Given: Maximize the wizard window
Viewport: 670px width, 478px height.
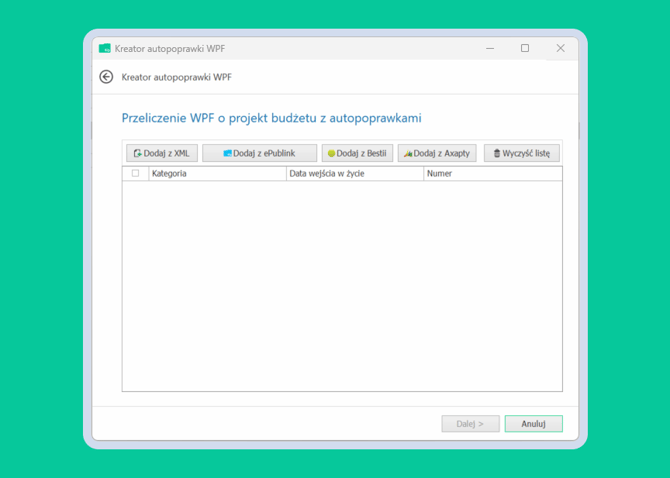Looking at the screenshot, I should coord(525,48).
